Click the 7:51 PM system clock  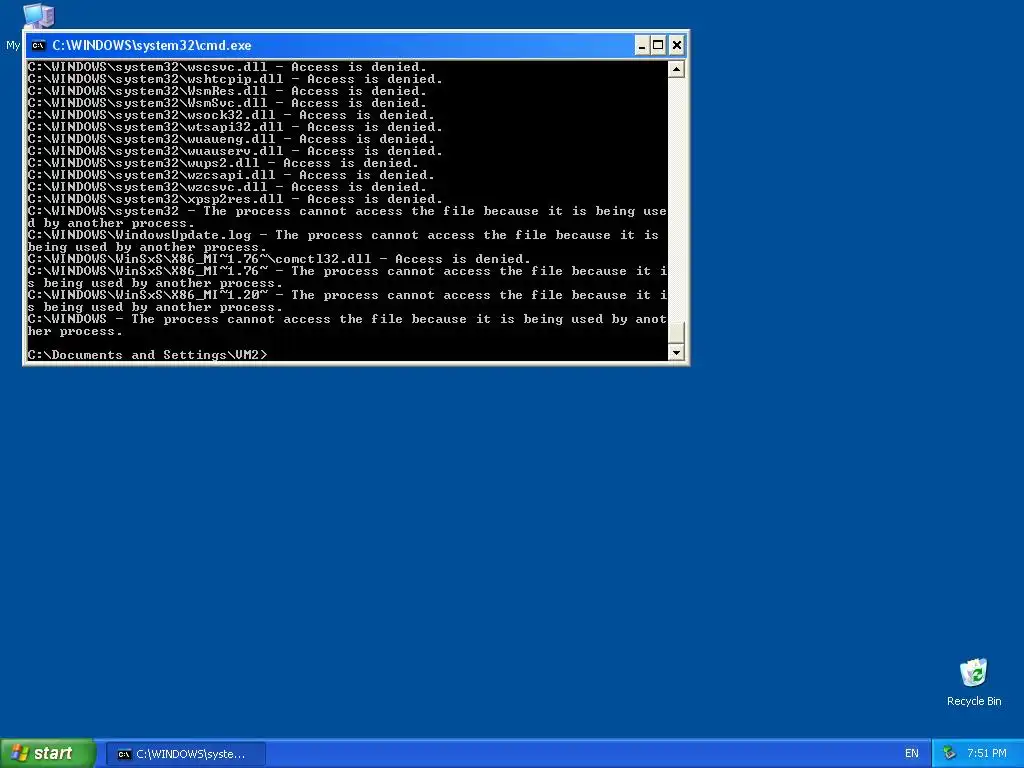coord(987,753)
